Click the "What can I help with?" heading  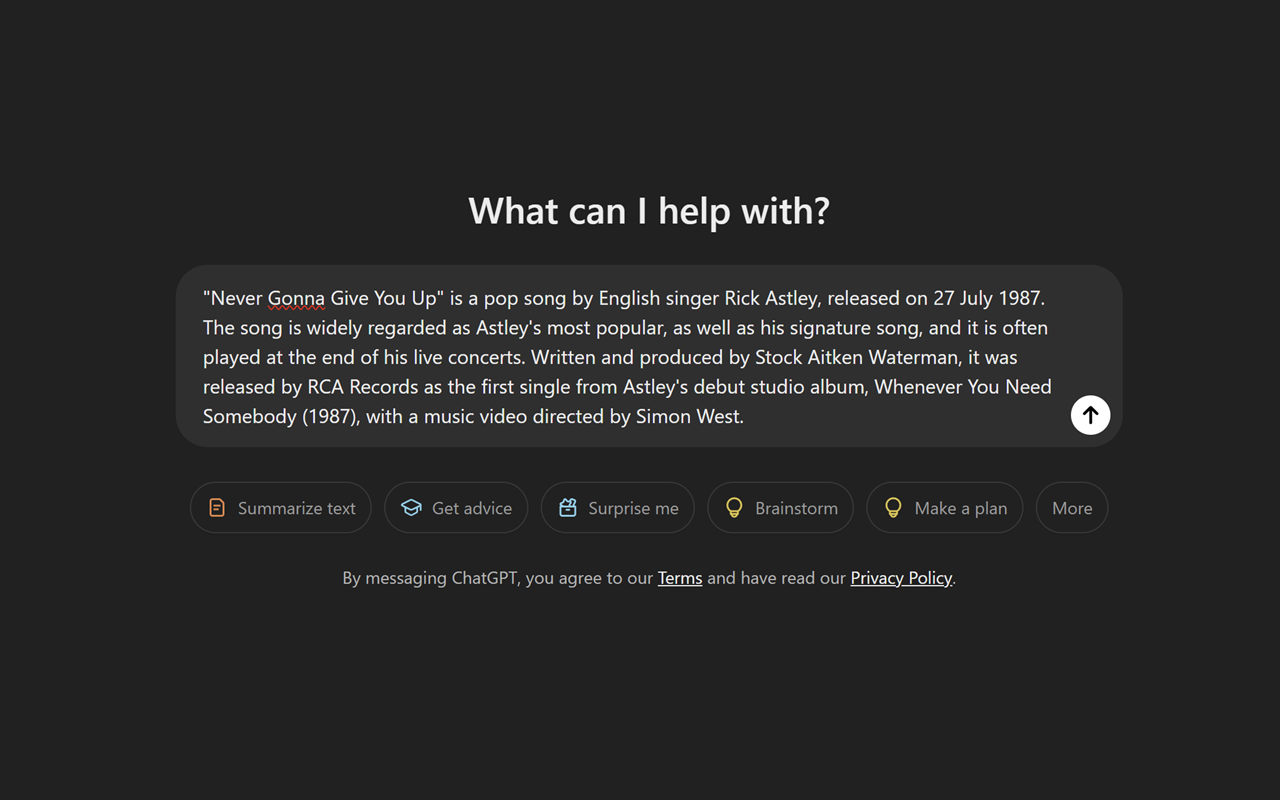click(x=649, y=211)
